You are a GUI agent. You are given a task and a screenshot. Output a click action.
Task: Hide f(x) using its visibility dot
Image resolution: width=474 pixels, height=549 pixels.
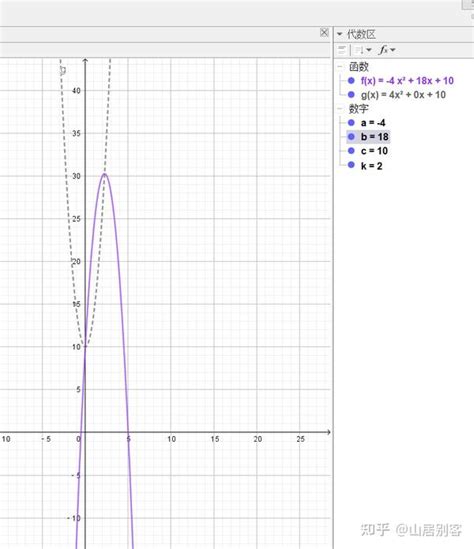tap(351, 81)
